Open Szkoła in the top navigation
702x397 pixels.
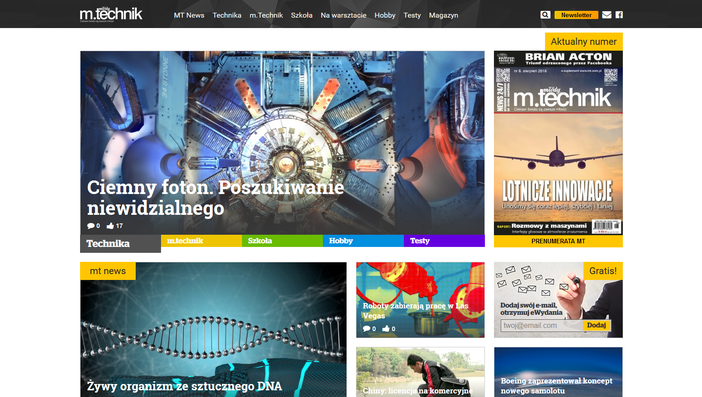(302, 15)
